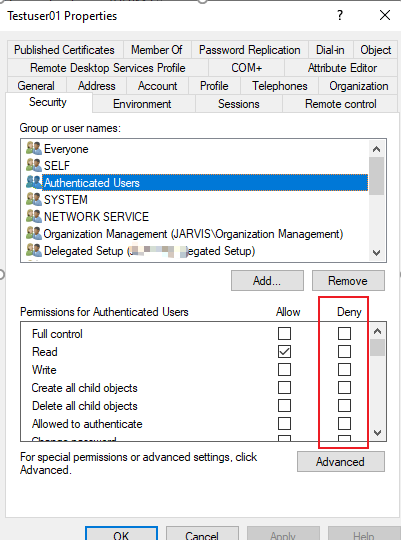Enable Allow for Write permission
The width and height of the screenshot is (402, 541).
(284, 370)
